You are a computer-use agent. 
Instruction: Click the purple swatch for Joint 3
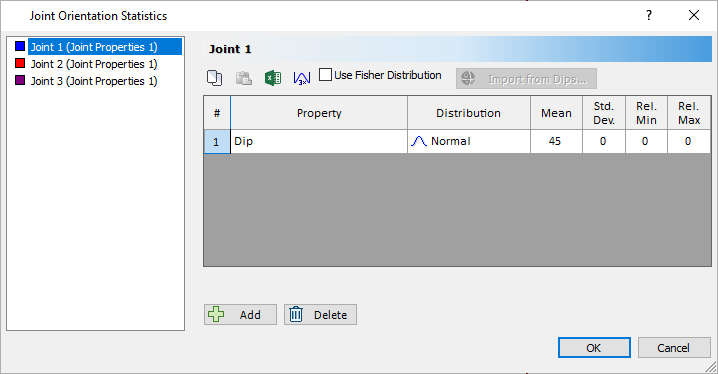point(20,80)
